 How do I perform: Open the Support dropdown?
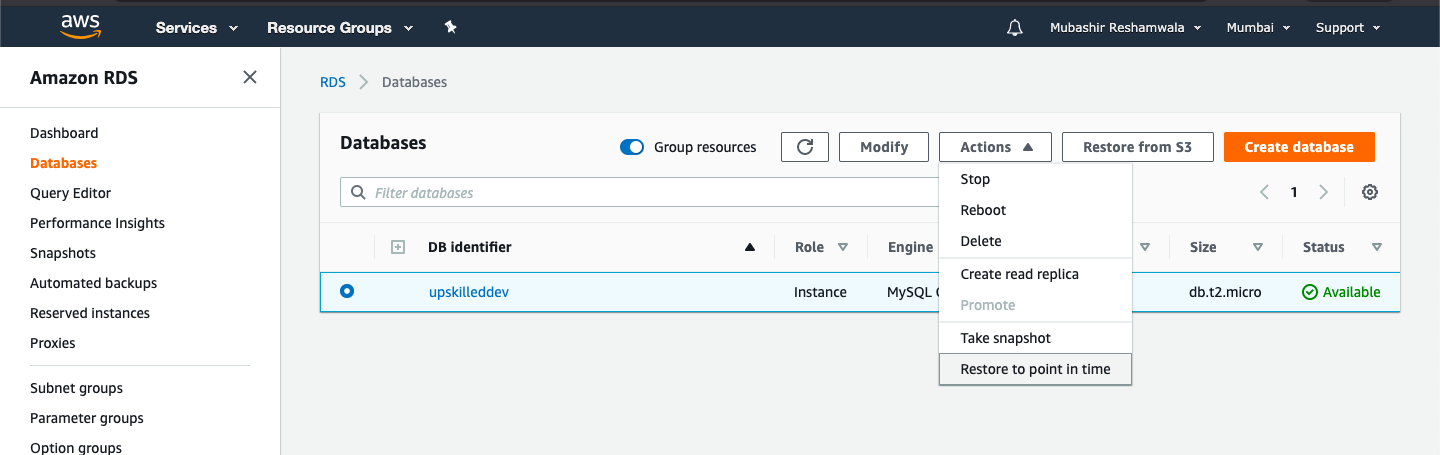click(1348, 28)
